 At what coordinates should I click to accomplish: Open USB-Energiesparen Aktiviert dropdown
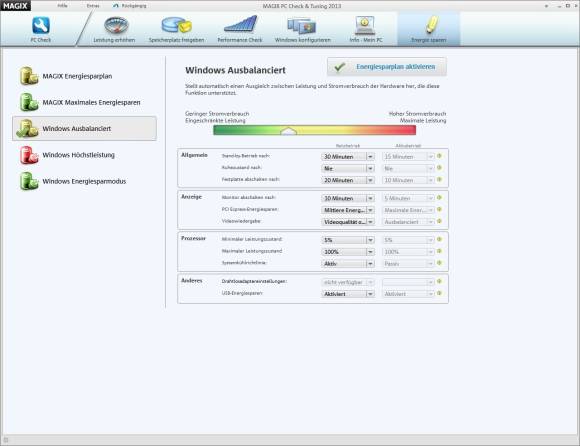[x=348, y=294]
